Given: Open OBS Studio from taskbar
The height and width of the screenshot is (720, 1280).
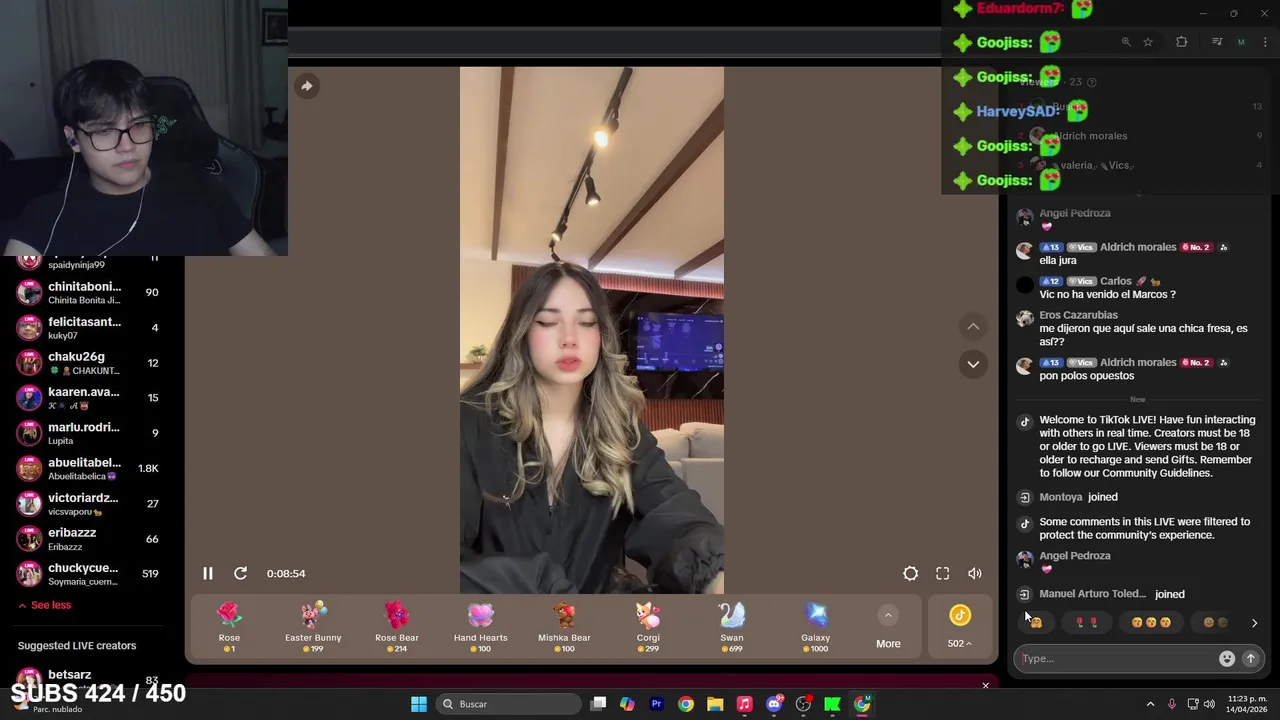Looking at the screenshot, I should click(803, 704).
